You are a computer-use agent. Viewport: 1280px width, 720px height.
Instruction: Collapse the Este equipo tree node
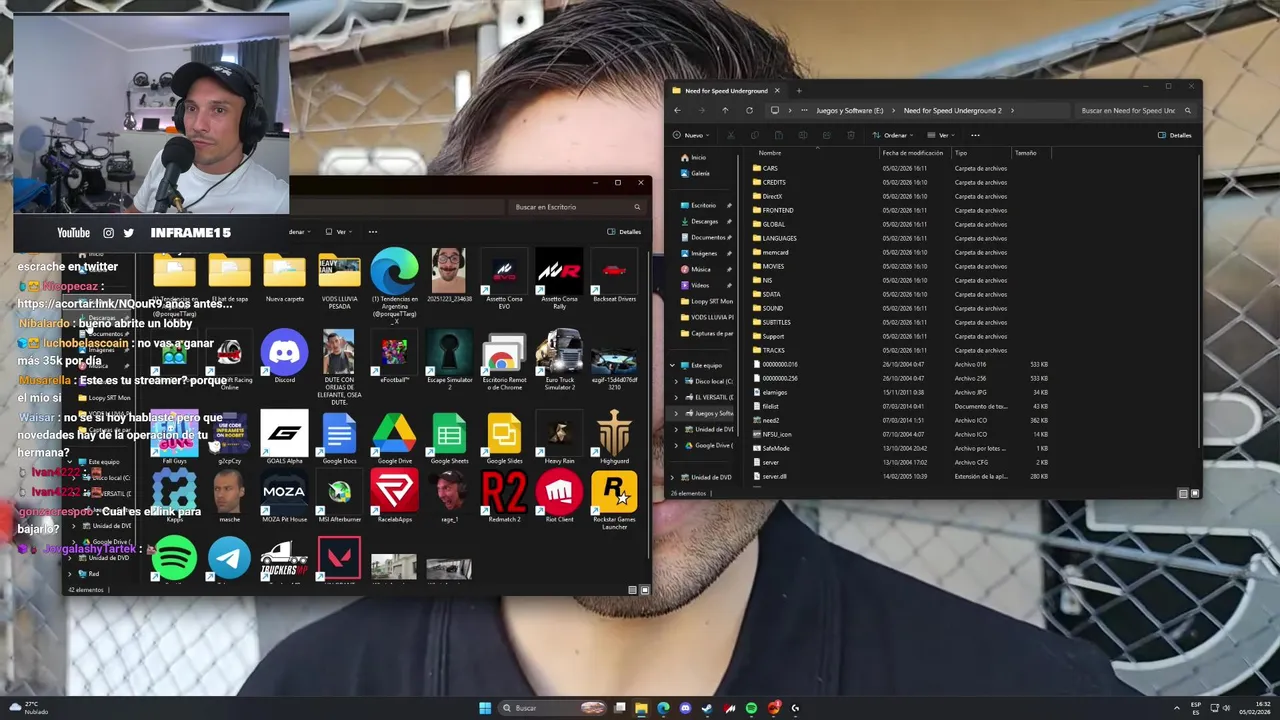click(x=673, y=365)
